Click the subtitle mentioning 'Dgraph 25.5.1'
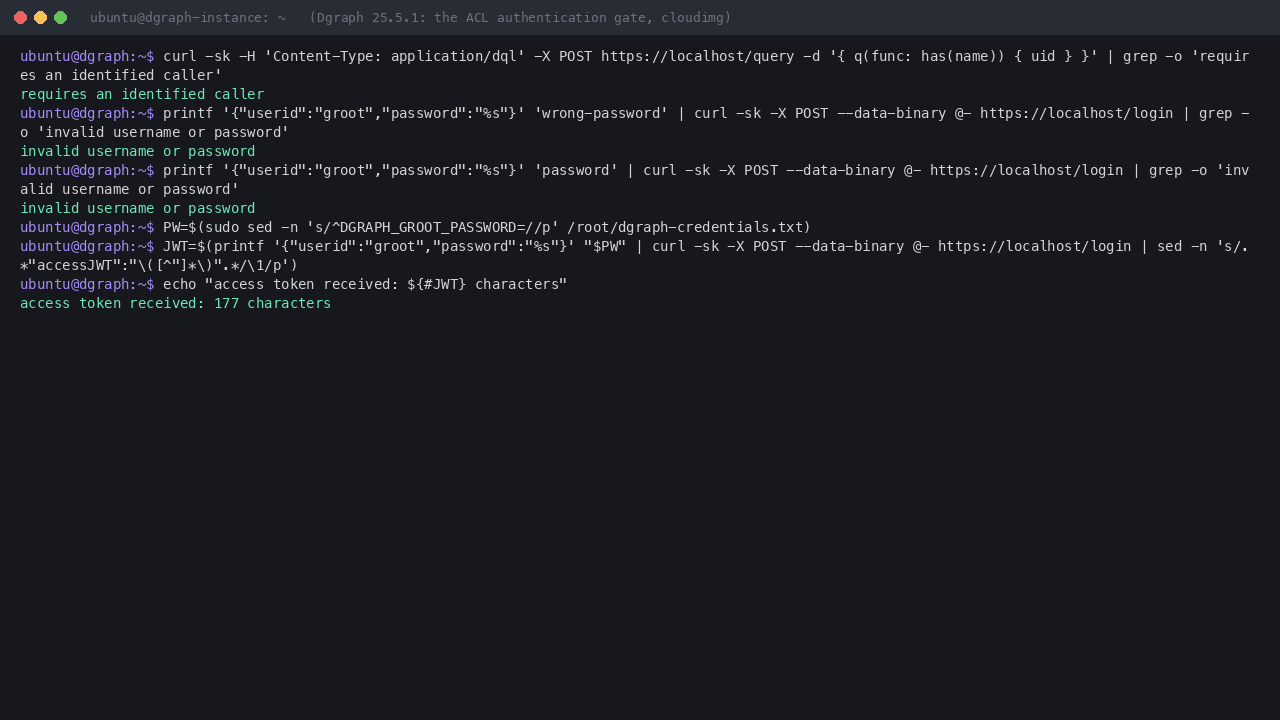Screen dimensions: 1280x720 [x=520, y=18]
